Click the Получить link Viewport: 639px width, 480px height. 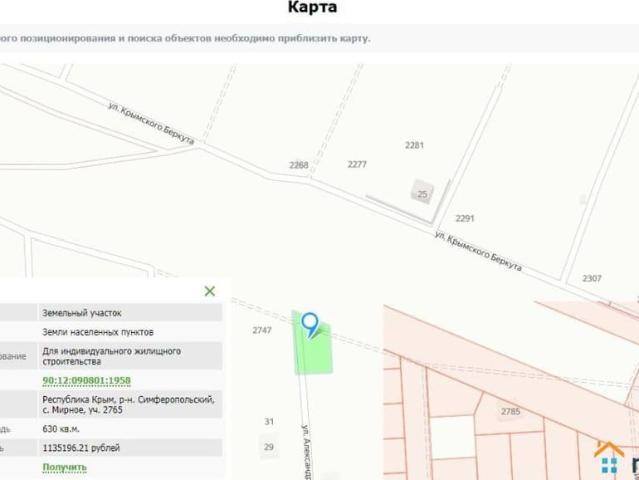coord(64,467)
